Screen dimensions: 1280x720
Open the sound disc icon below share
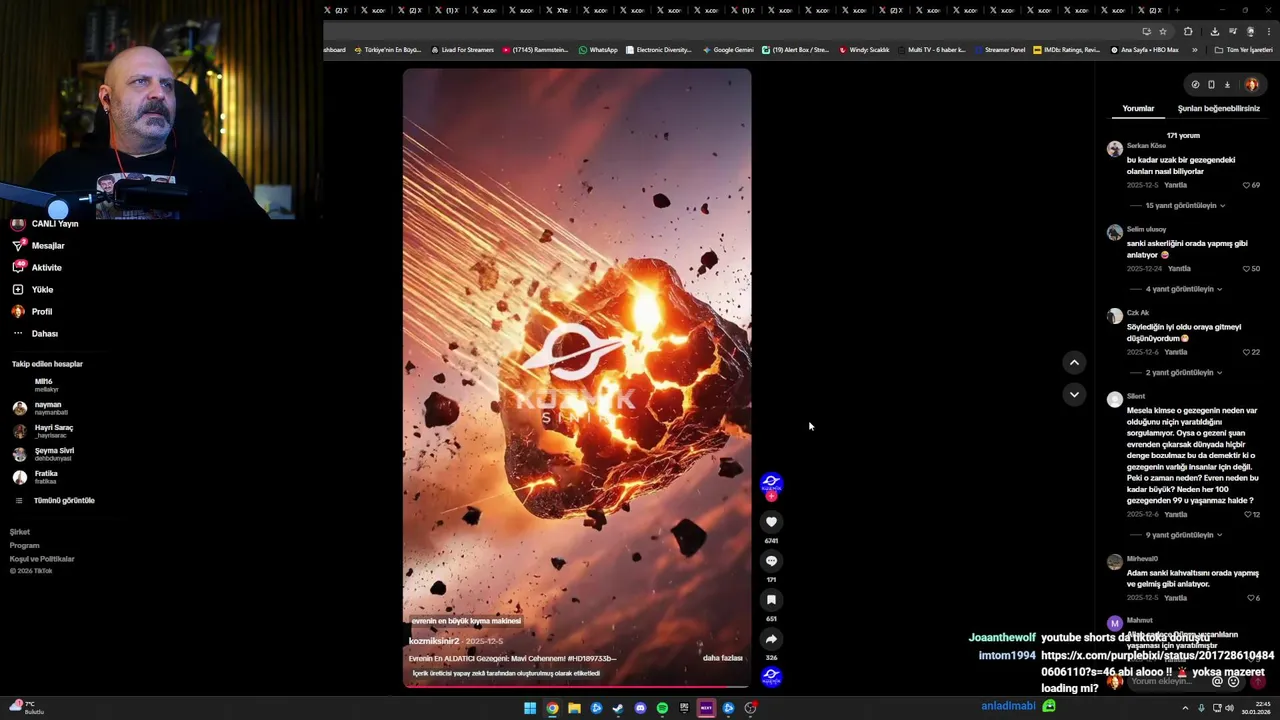coord(771,676)
